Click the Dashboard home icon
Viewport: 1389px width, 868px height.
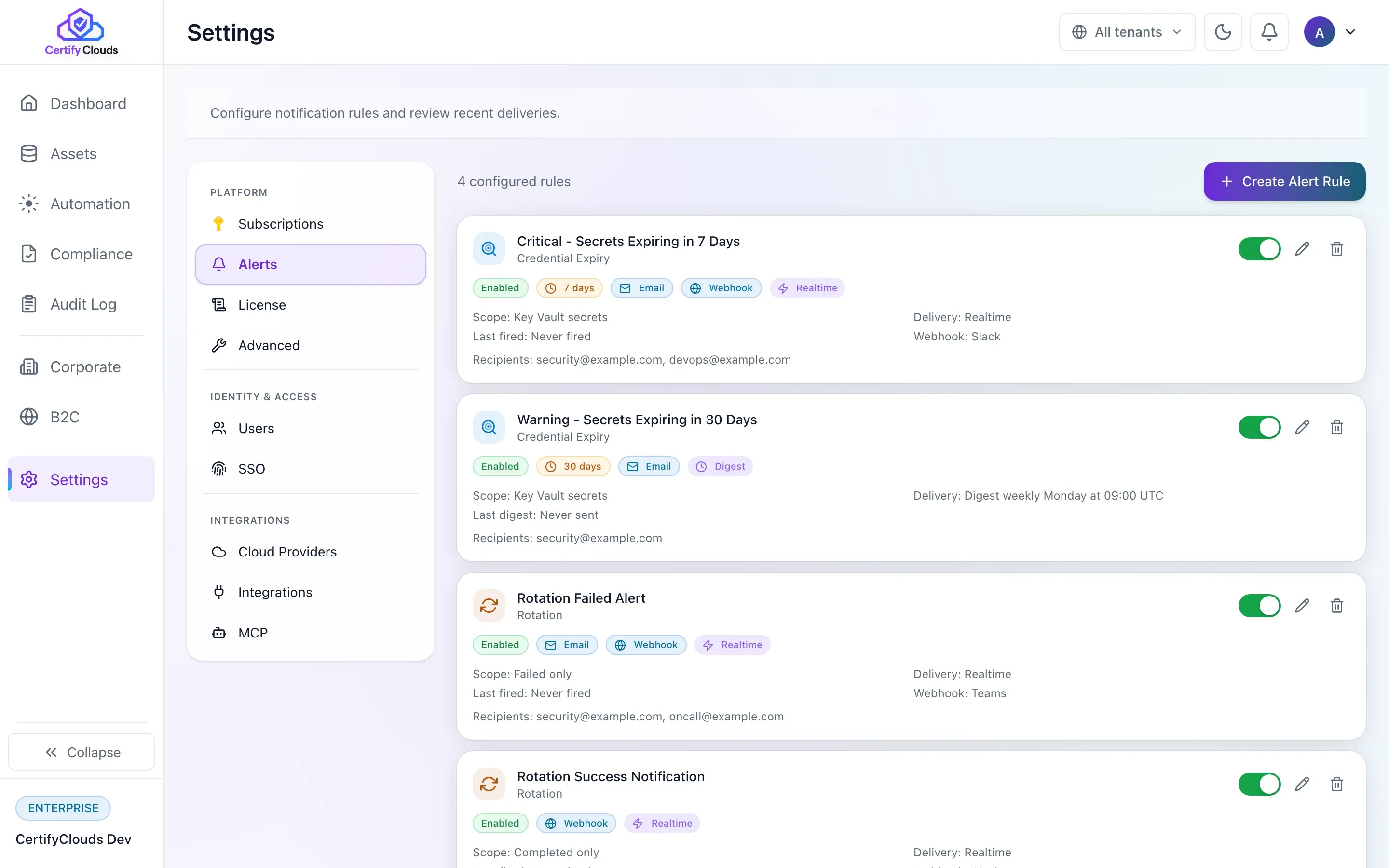(29, 103)
